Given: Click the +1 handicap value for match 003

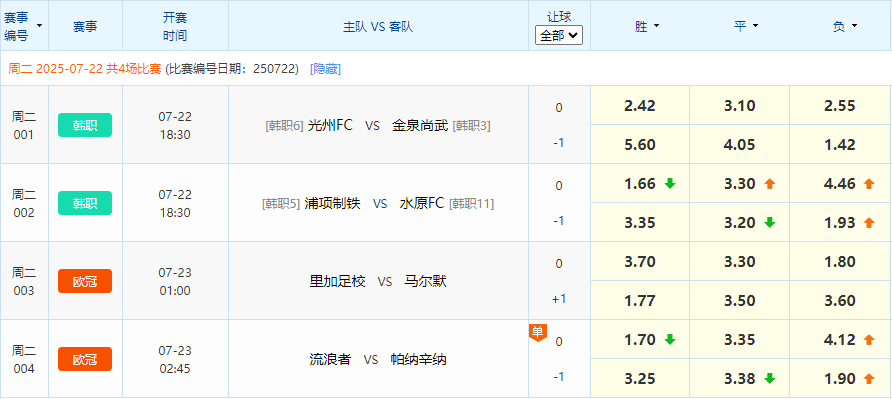Looking at the screenshot, I should [x=559, y=299].
